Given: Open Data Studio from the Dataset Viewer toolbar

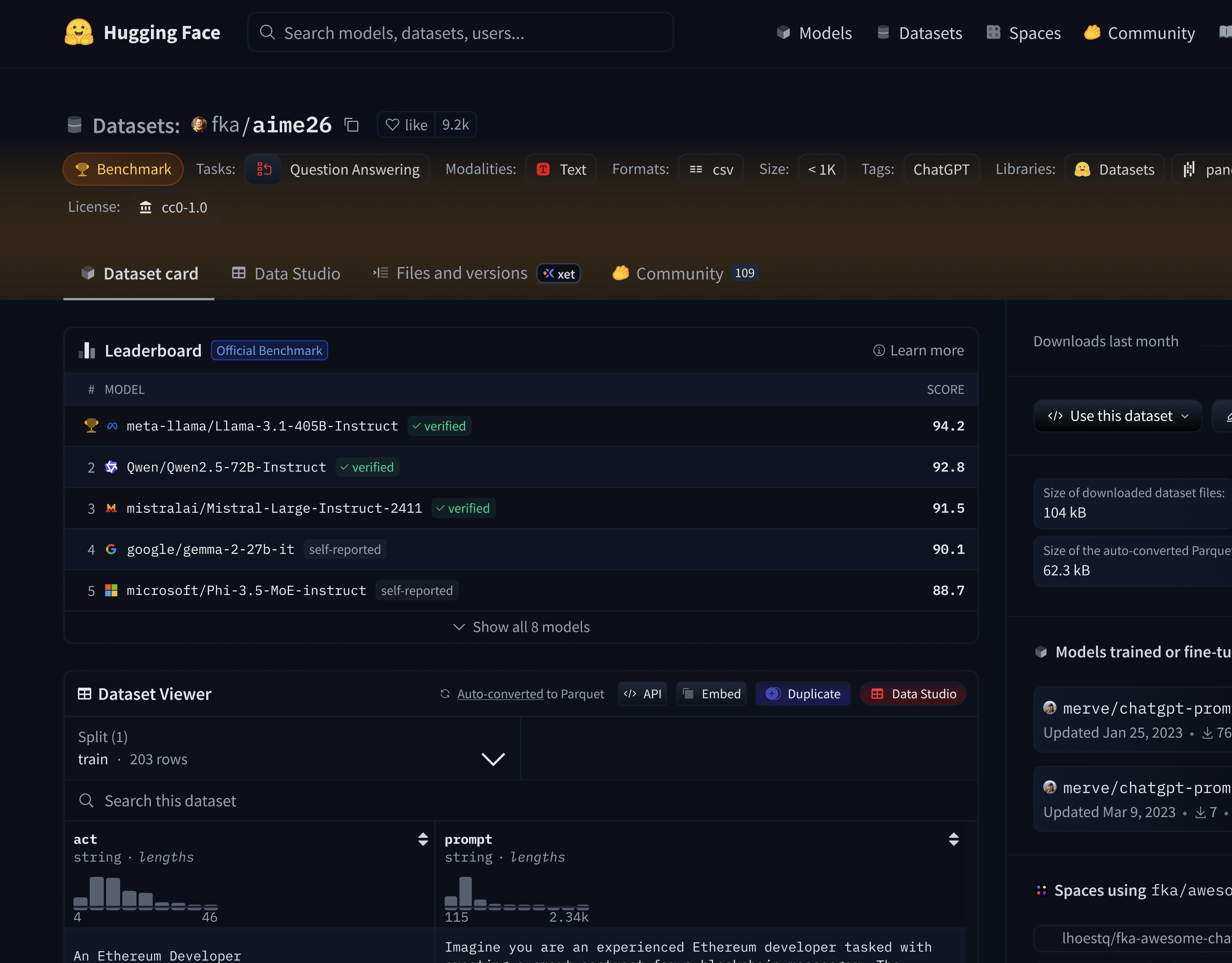Looking at the screenshot, I should click(912, 694).
